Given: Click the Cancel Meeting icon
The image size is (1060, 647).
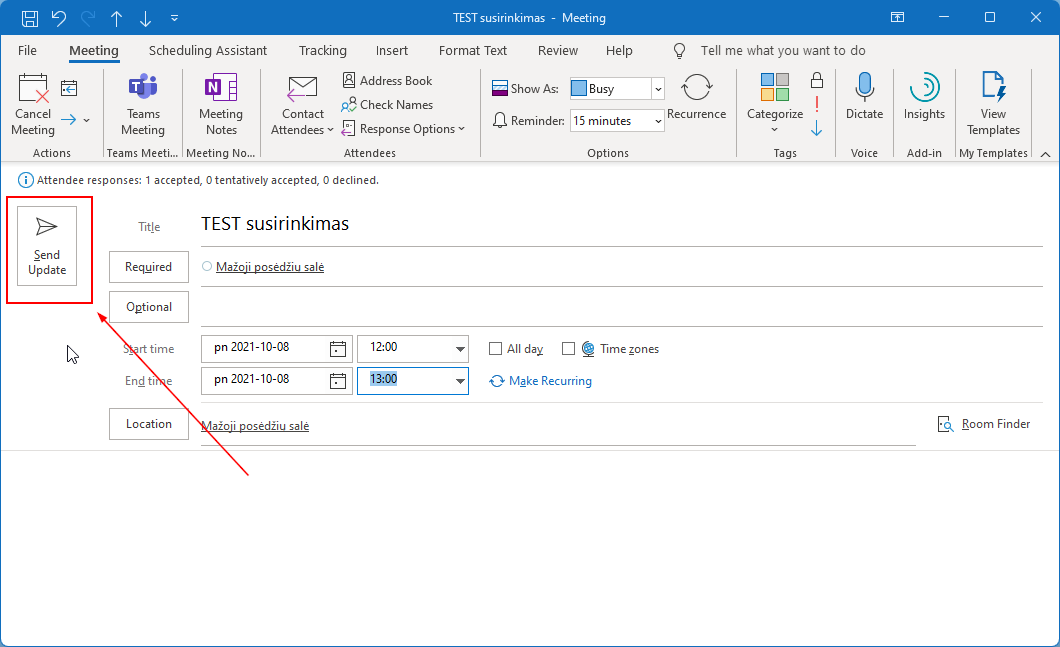Looking at the screenshot, I should [x=33, y=90].
